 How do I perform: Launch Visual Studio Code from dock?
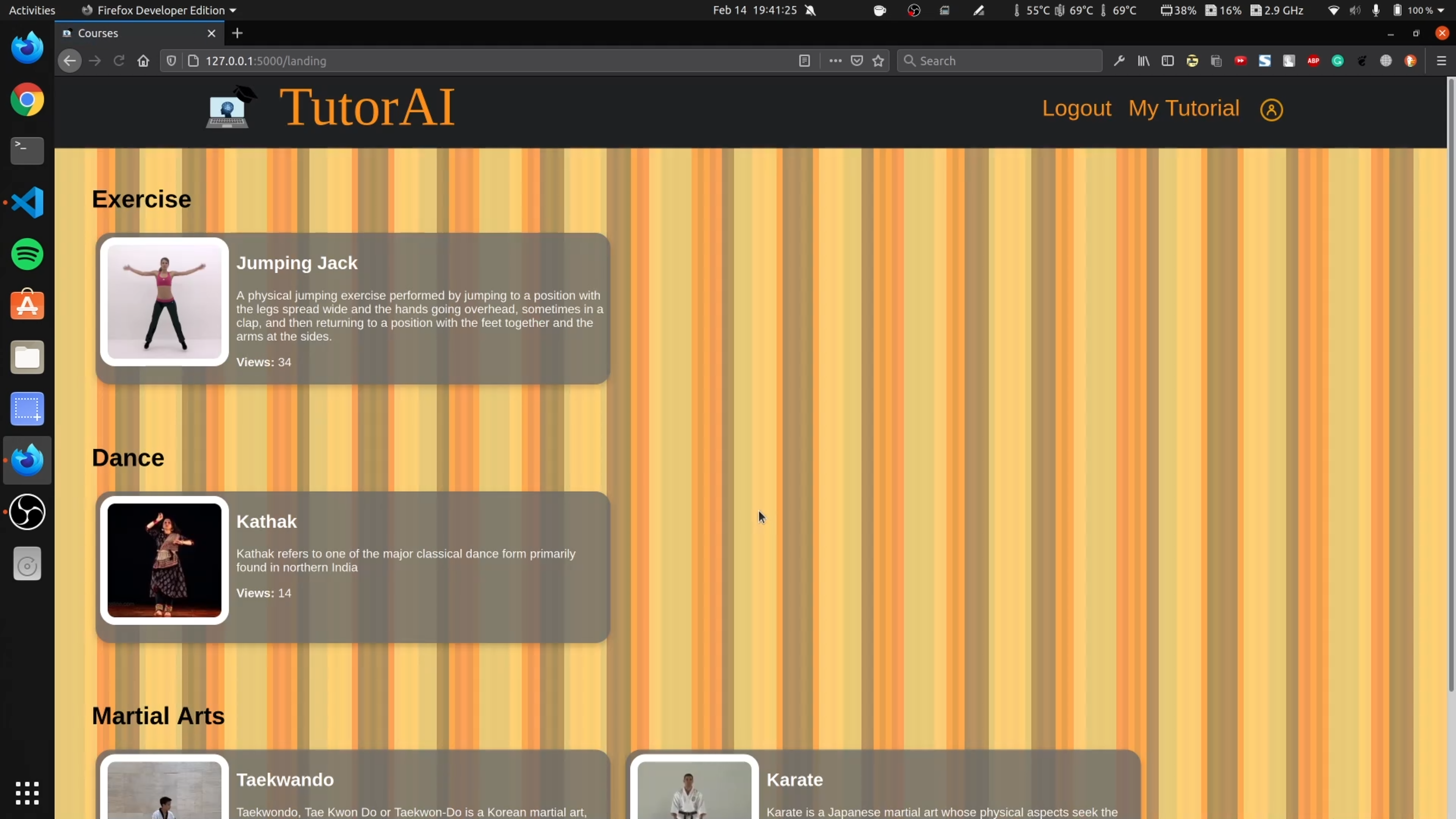pyautogui.click(x=27, y=202)
